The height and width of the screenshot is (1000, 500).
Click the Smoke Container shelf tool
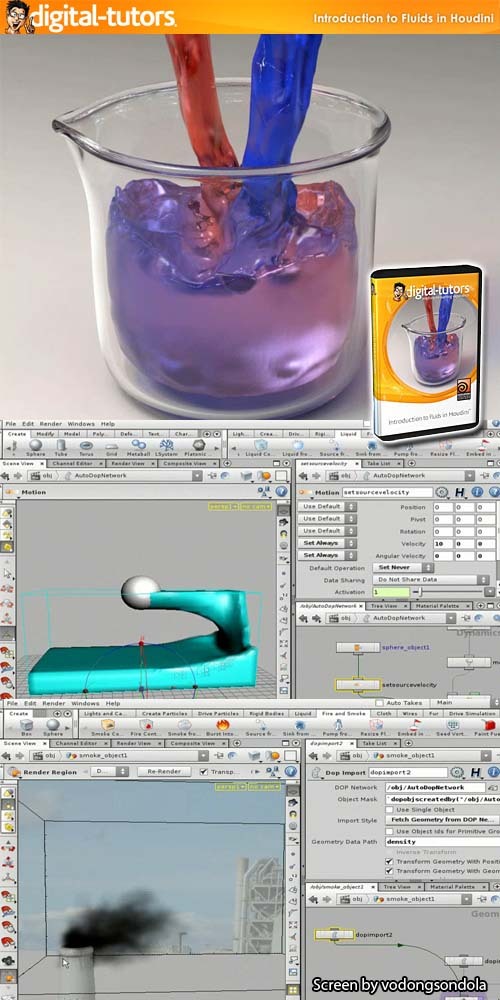point(108,726)
